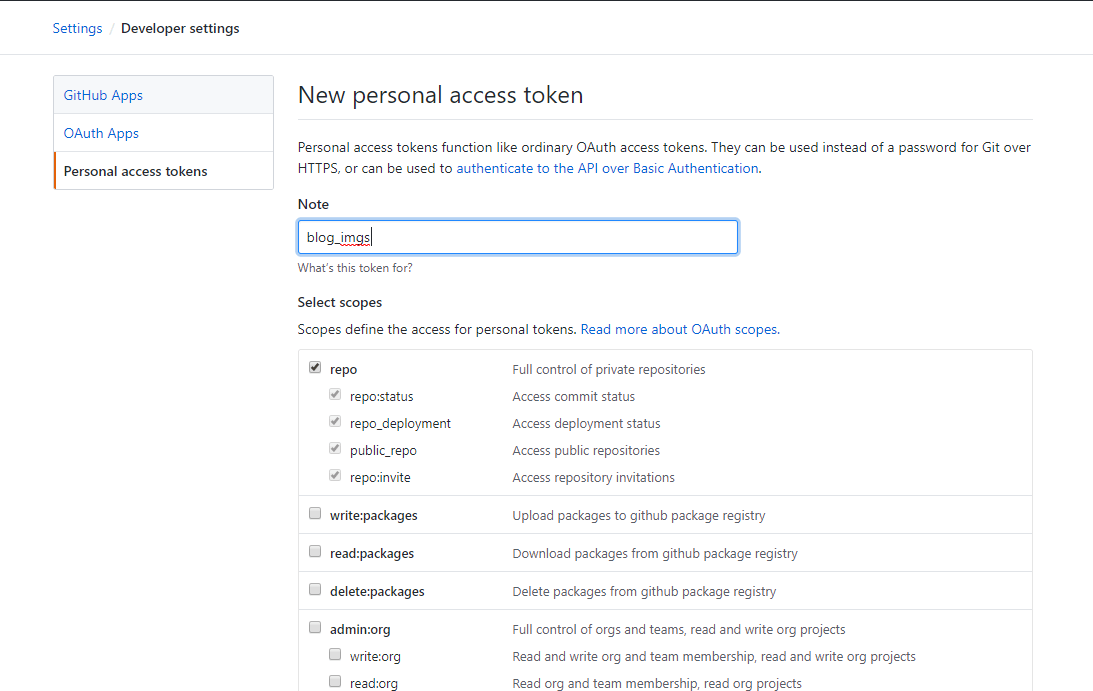
Task: Check the read:org checkbox
Action: pos(335,680)
